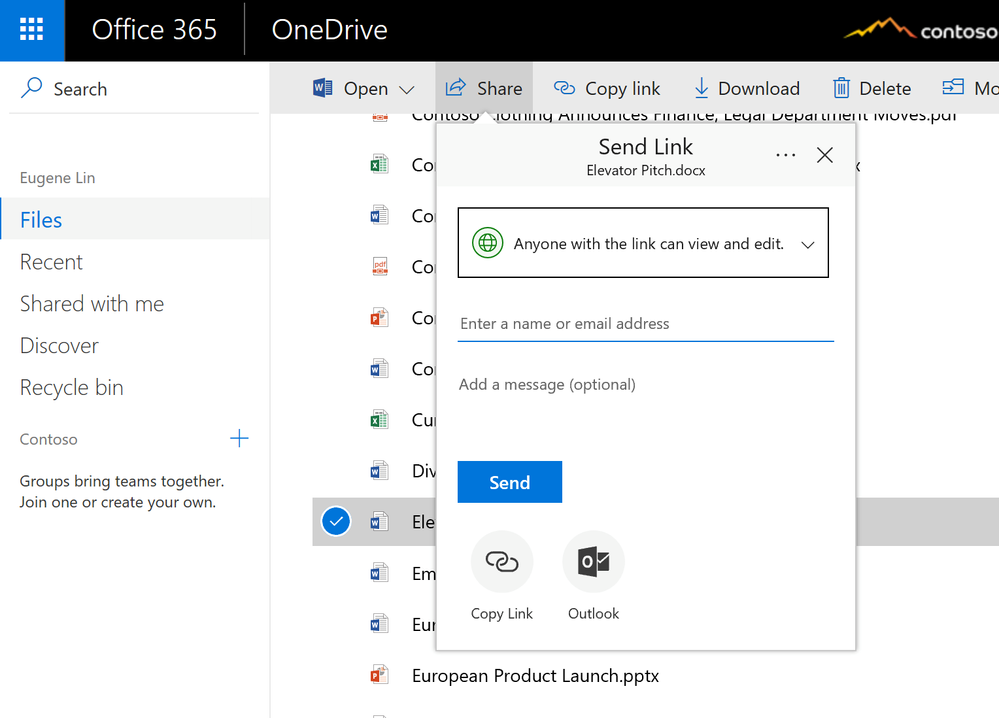Open Shared with me
Image resolution: width=999 pixels, height=718 pixels.
(92, 304)
